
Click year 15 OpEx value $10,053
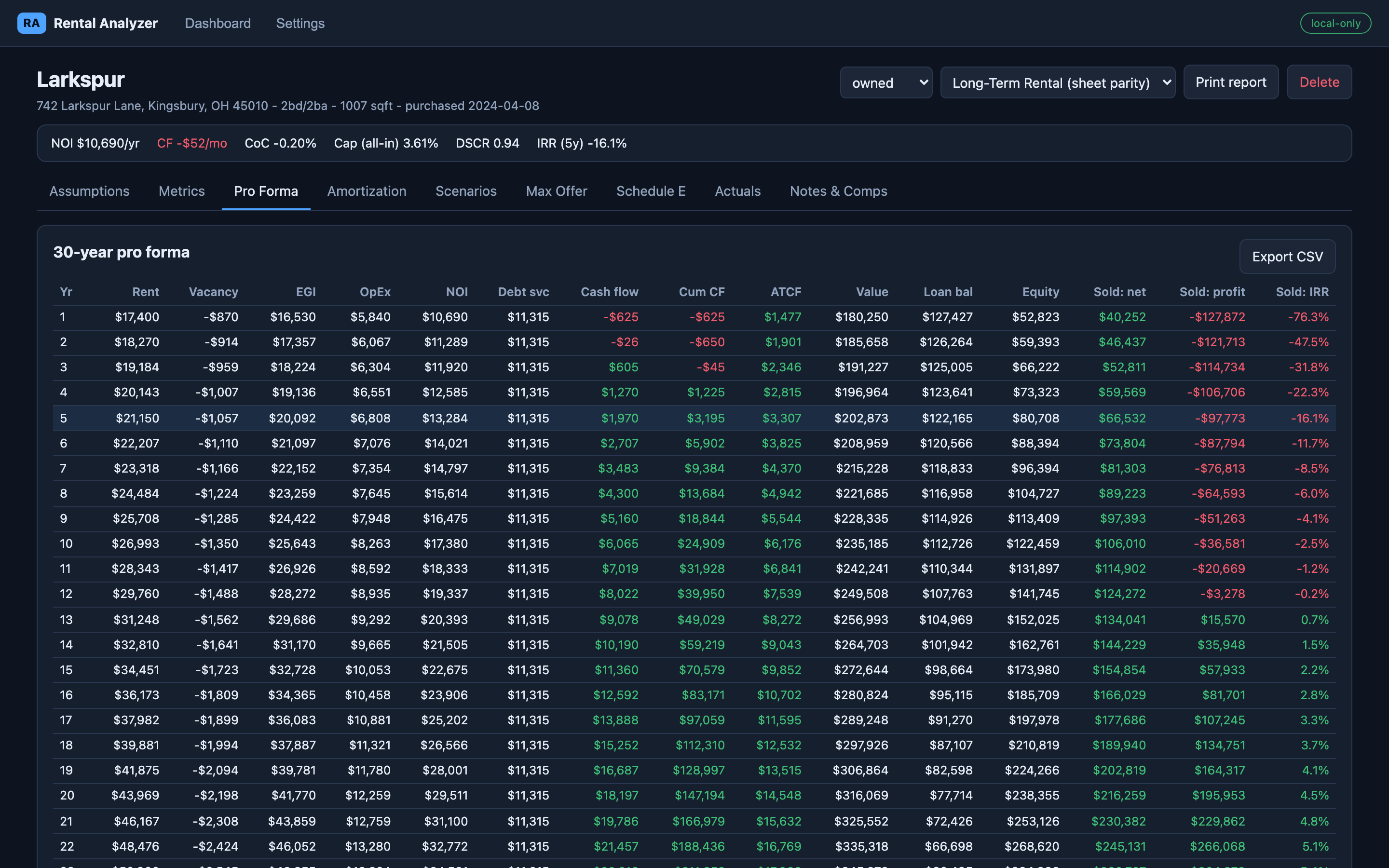tap(368, 670)
